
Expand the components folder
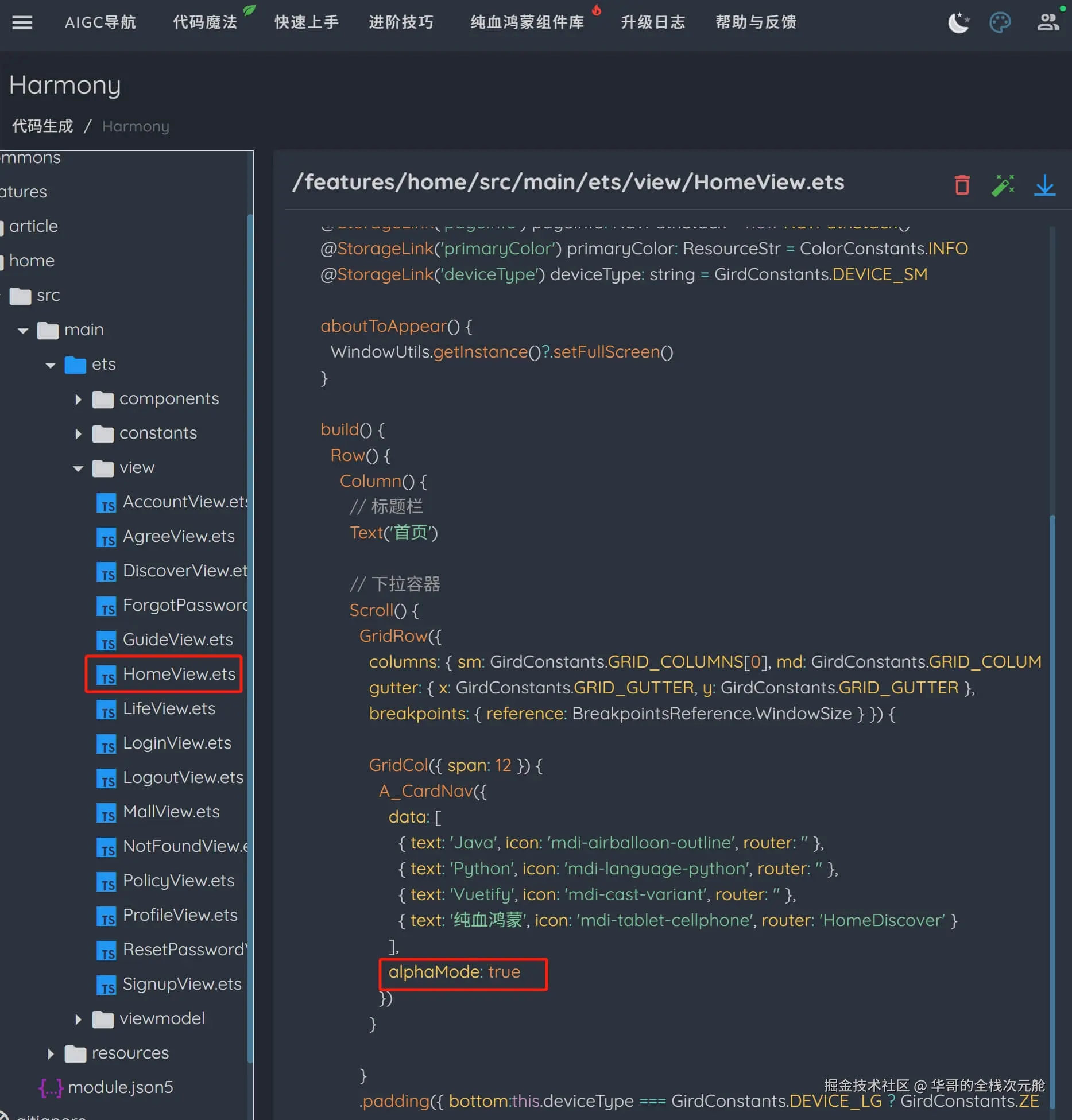78,399
